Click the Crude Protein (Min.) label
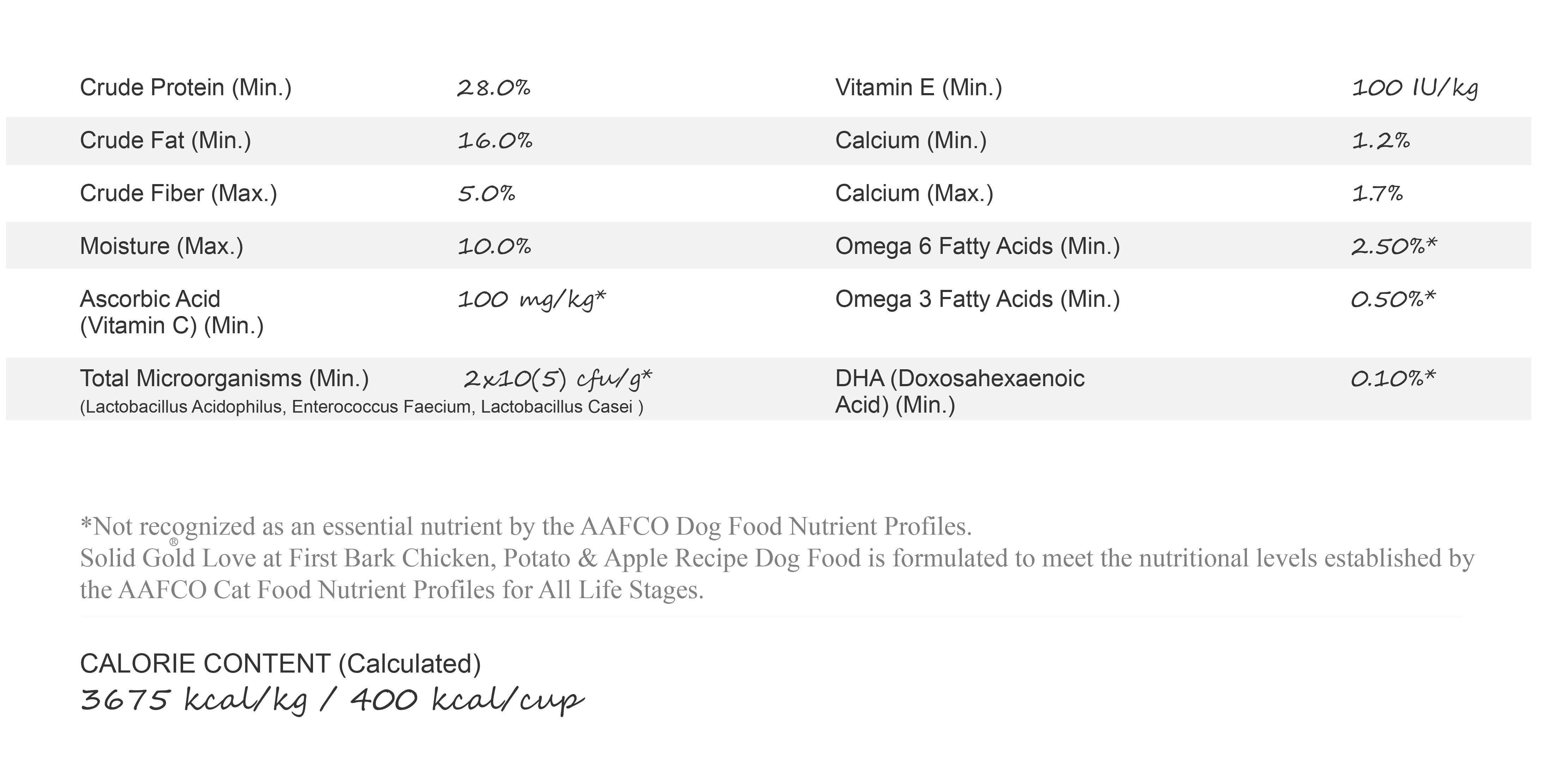Screen dimensions: 1543x784 tap(186, 88)
